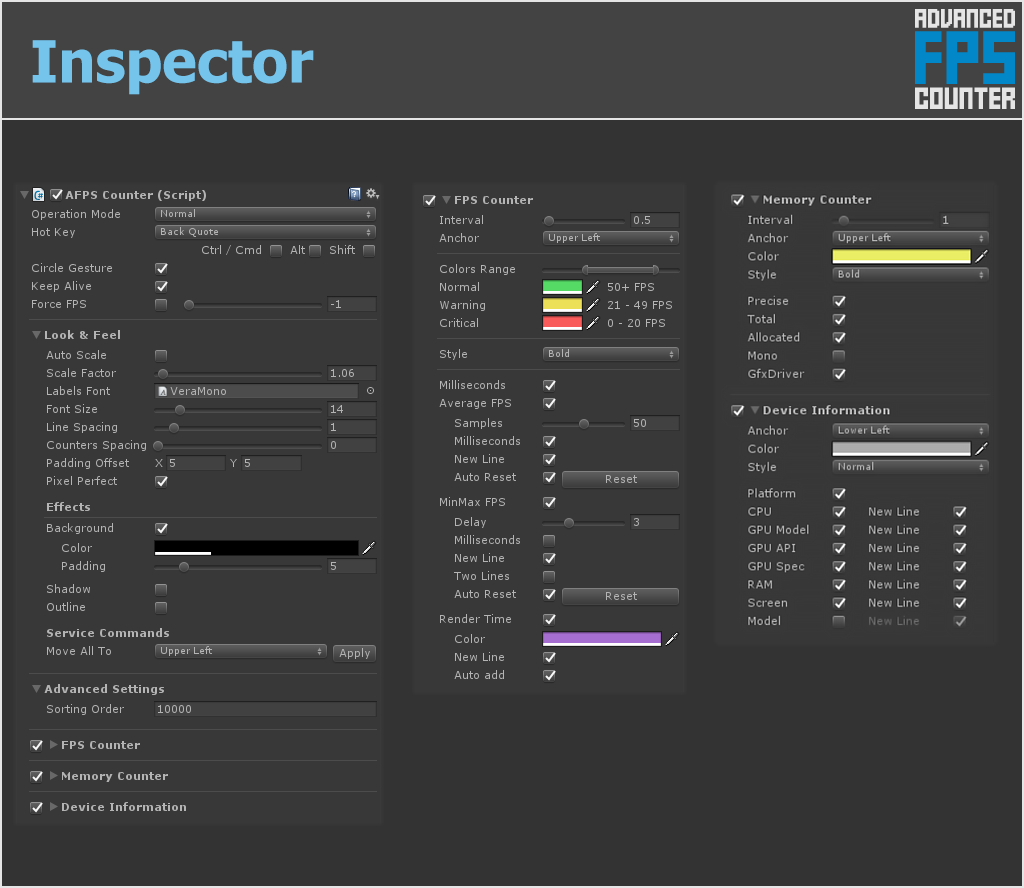Click the VeraMono font asset icon

tap(163, 391)
